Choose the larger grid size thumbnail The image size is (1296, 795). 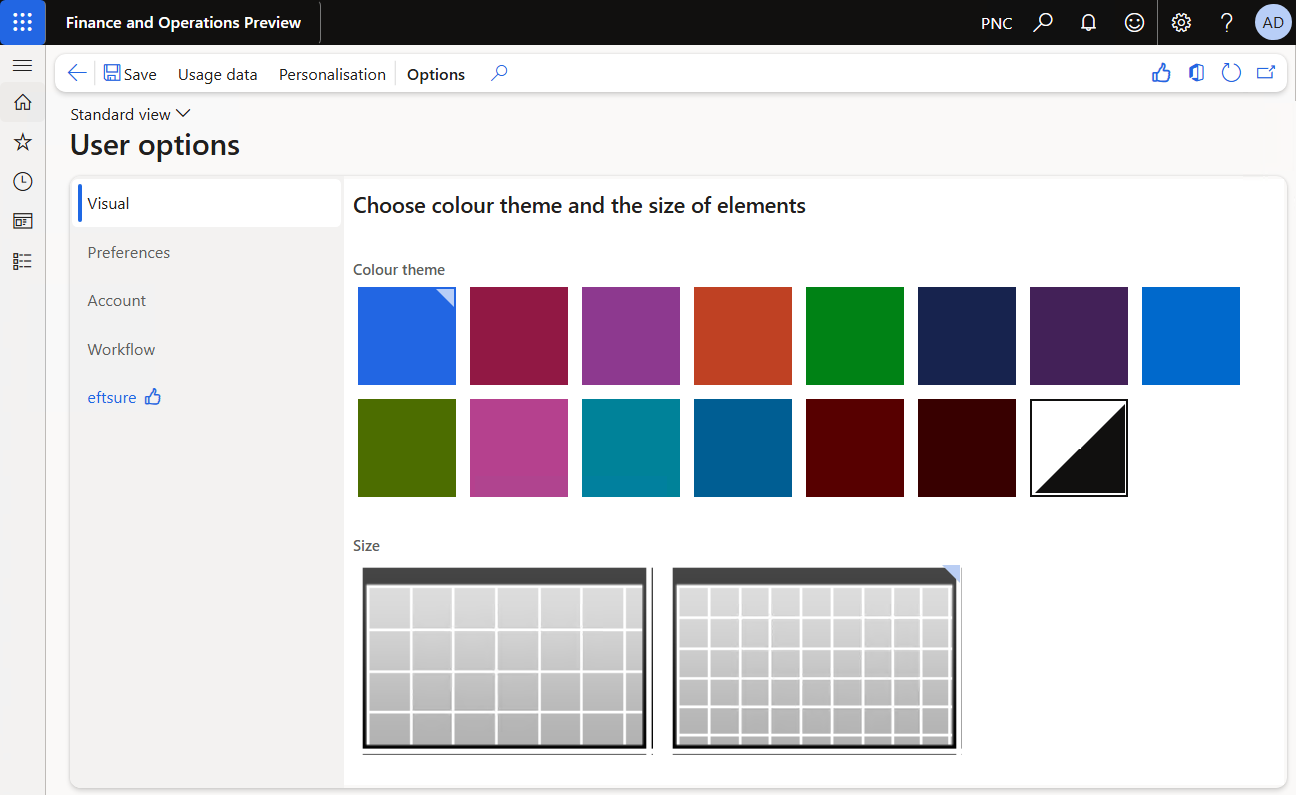[505, 658]
